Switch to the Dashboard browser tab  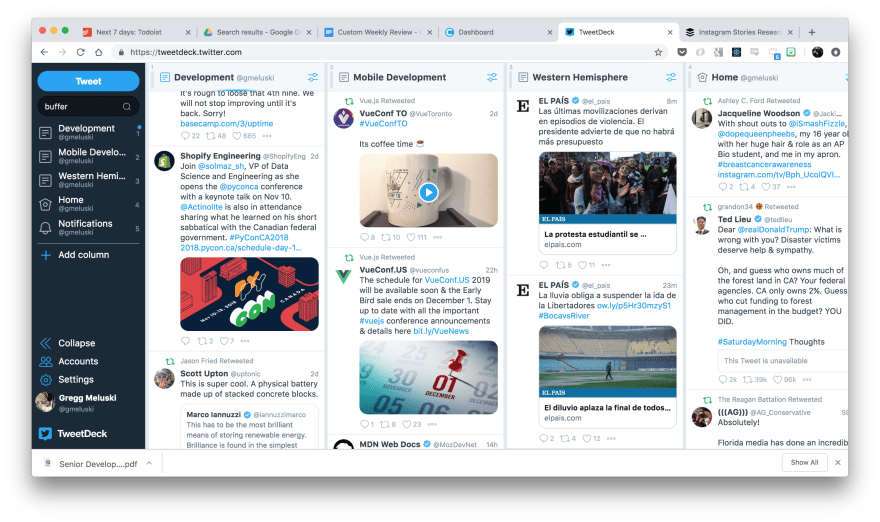pyautogui.click(x=498, y=32)
